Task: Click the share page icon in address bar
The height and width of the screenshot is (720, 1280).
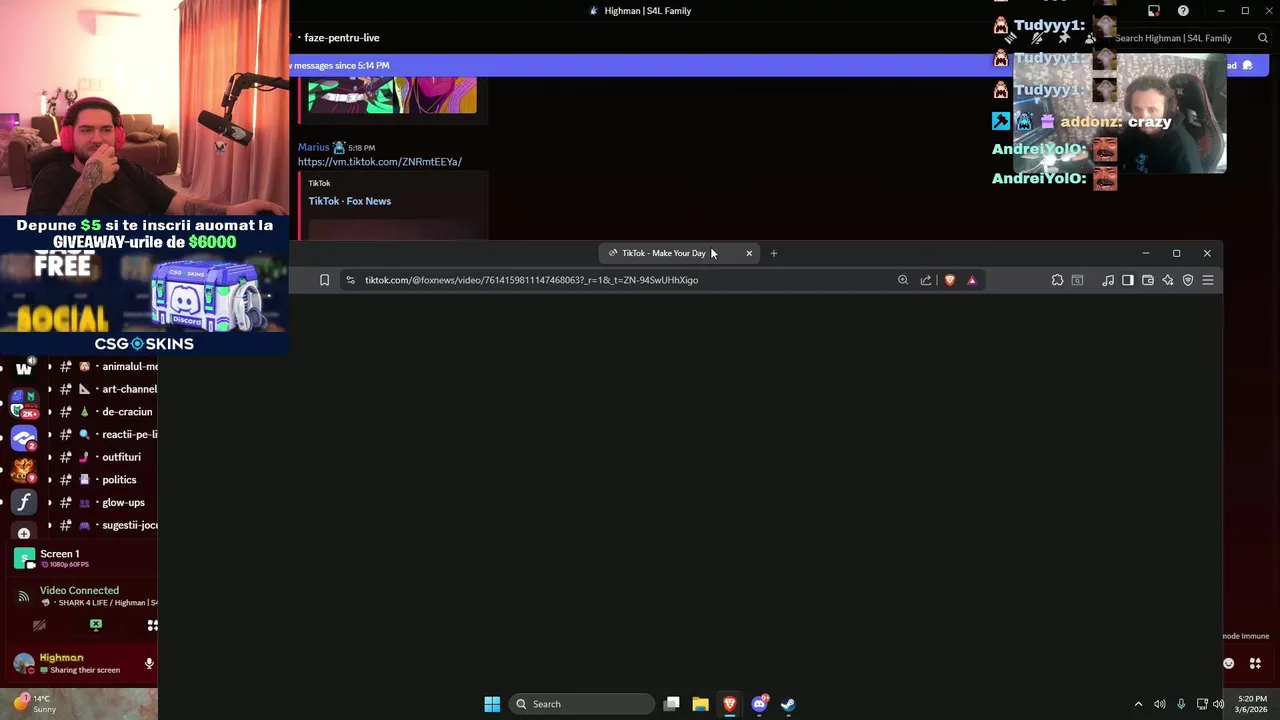Action: (x=926, y=280)
